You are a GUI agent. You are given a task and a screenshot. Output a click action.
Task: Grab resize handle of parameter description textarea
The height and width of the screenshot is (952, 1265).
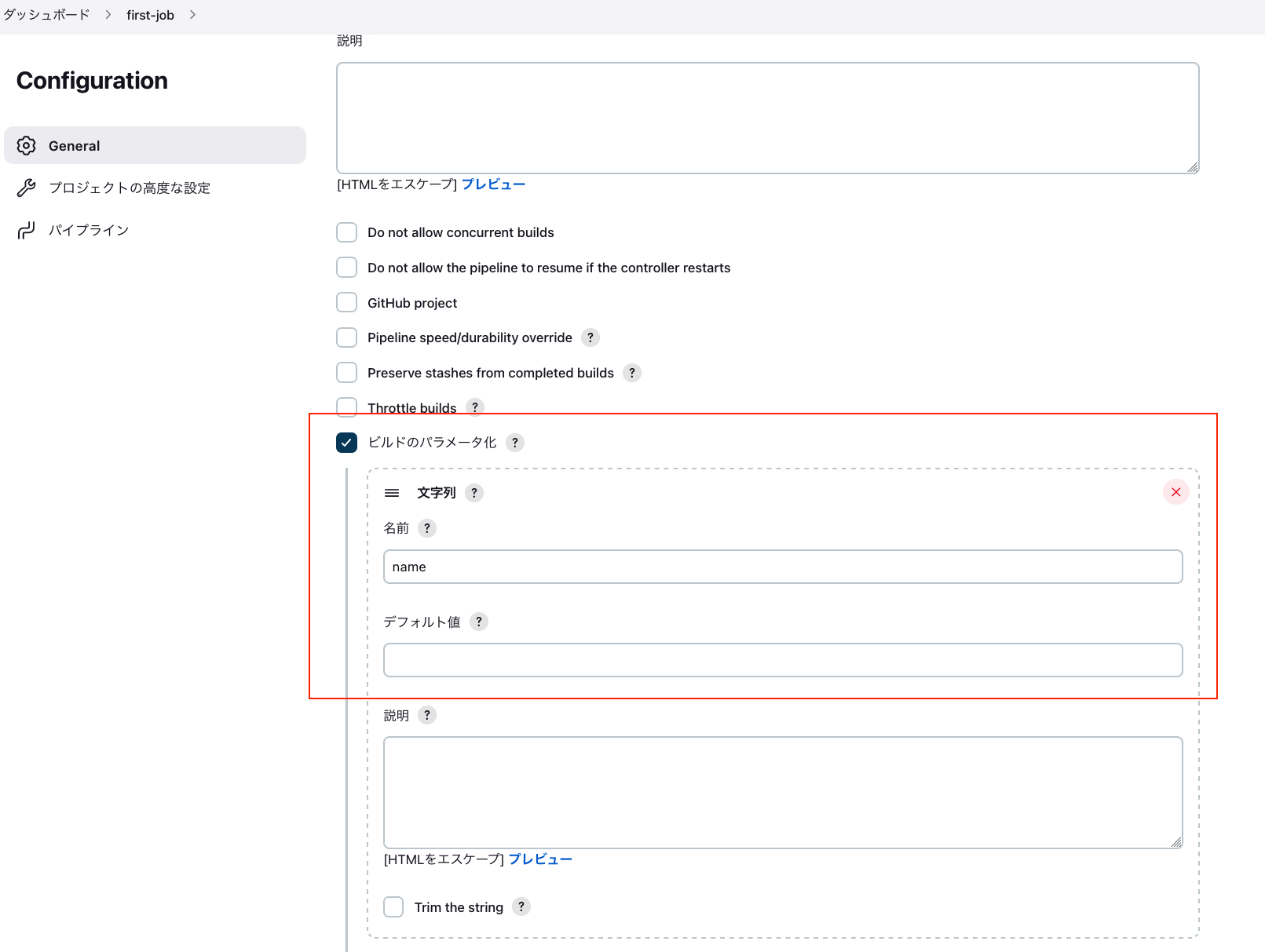(1176, 842)
